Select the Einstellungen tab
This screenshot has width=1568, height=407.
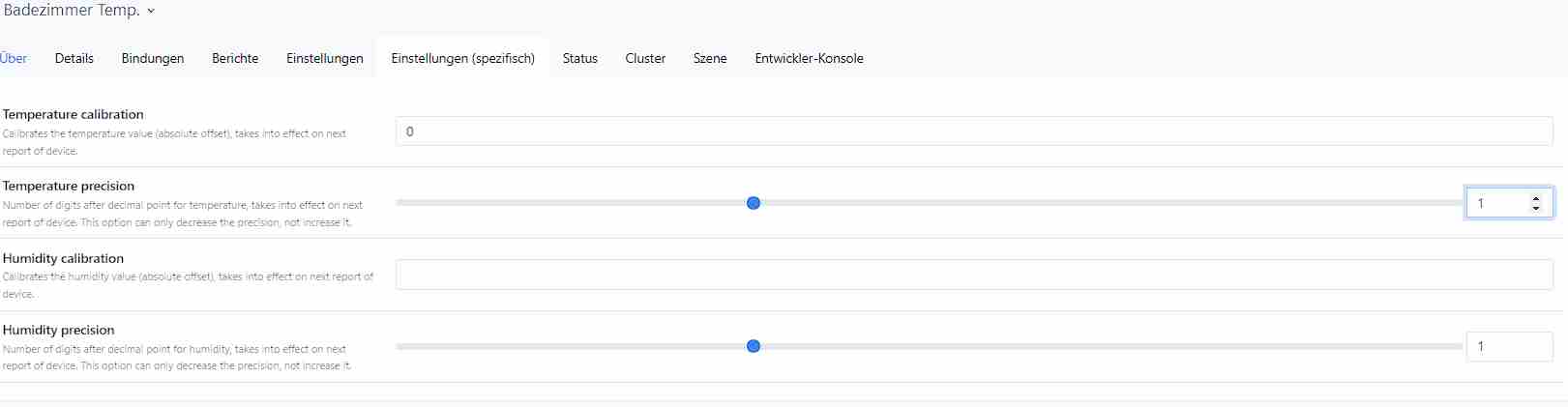(325, 58)
